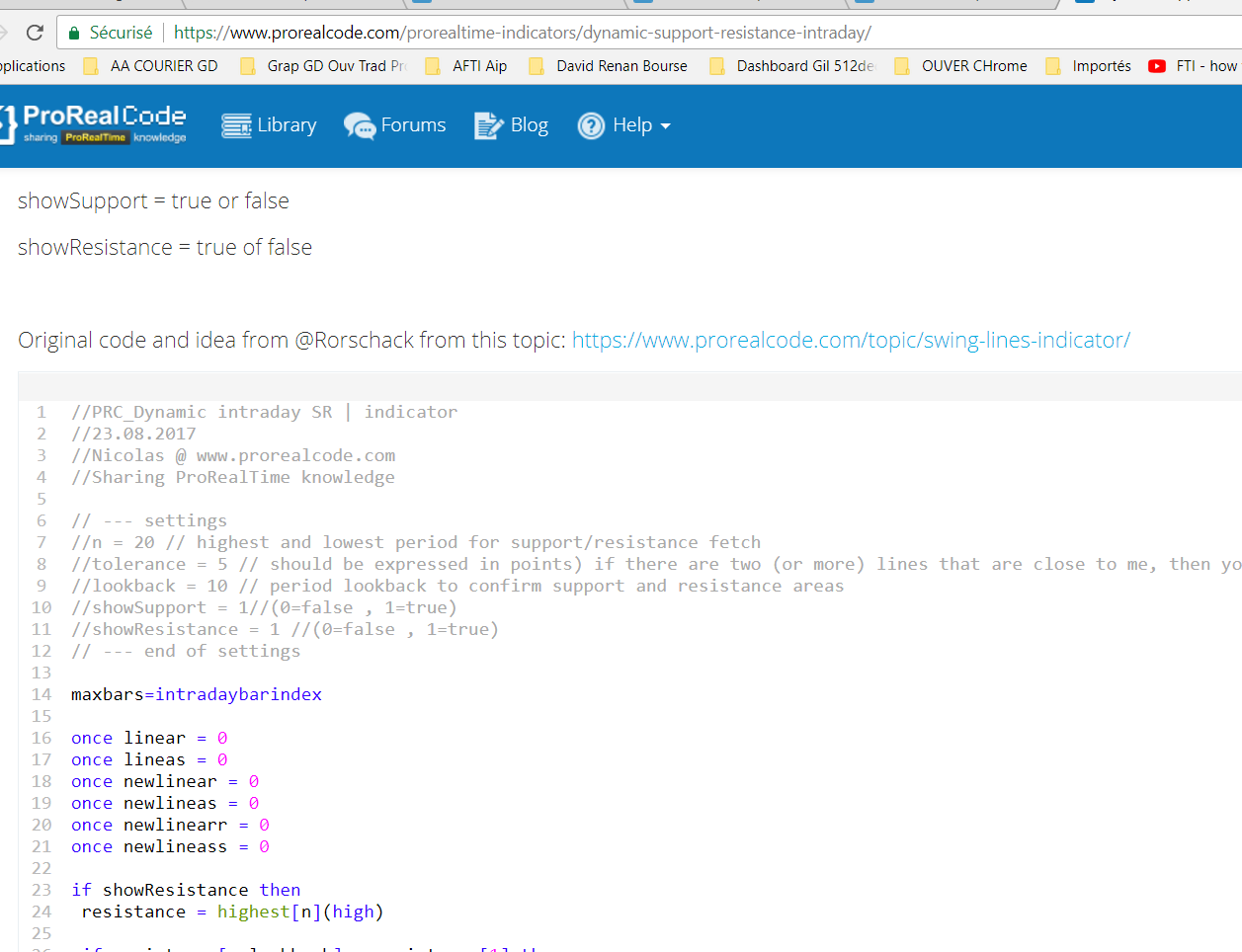The width and height of the screenshot is (1242, 952).
Task: Open the David Renan Bourse bookmark folder
Action: [x=609, y=66]
